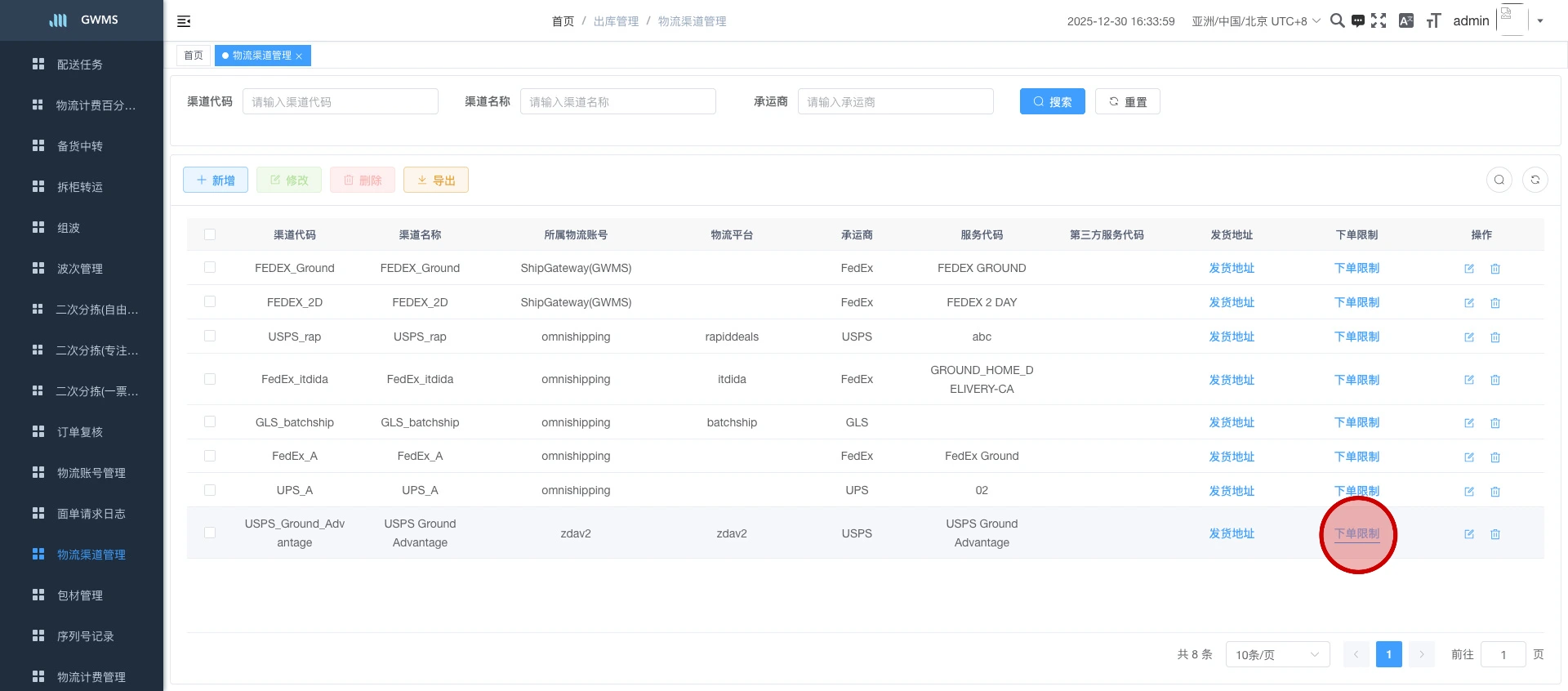Screen dimensions: 1568x691
Task: Switch to the 首页 tab
Action: (194, 56)
